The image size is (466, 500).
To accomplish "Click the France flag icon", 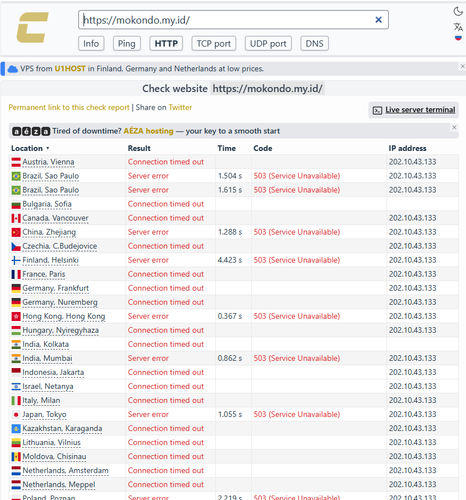I will (x=16, y=274).
